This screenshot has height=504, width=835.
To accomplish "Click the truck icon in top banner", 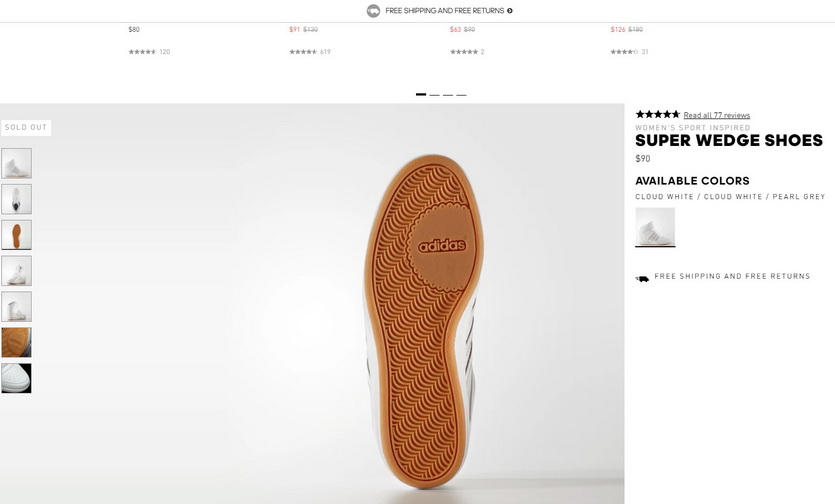I will tap(373, 11).
